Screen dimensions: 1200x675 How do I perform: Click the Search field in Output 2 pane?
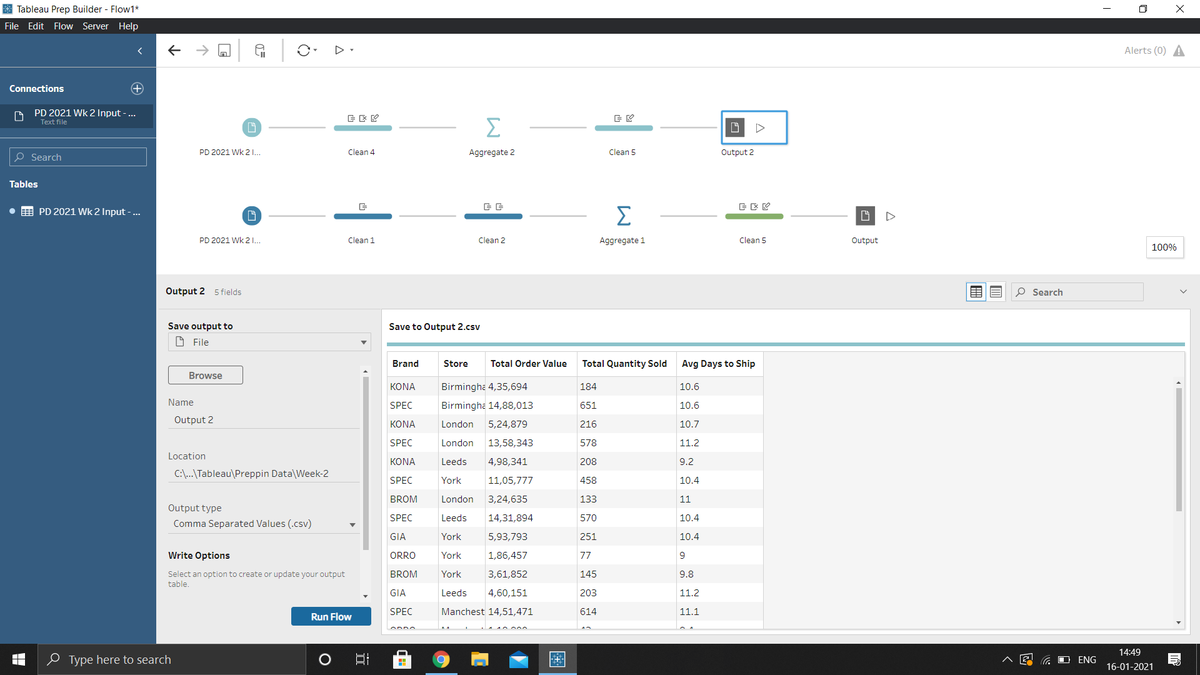(1077, 292)
